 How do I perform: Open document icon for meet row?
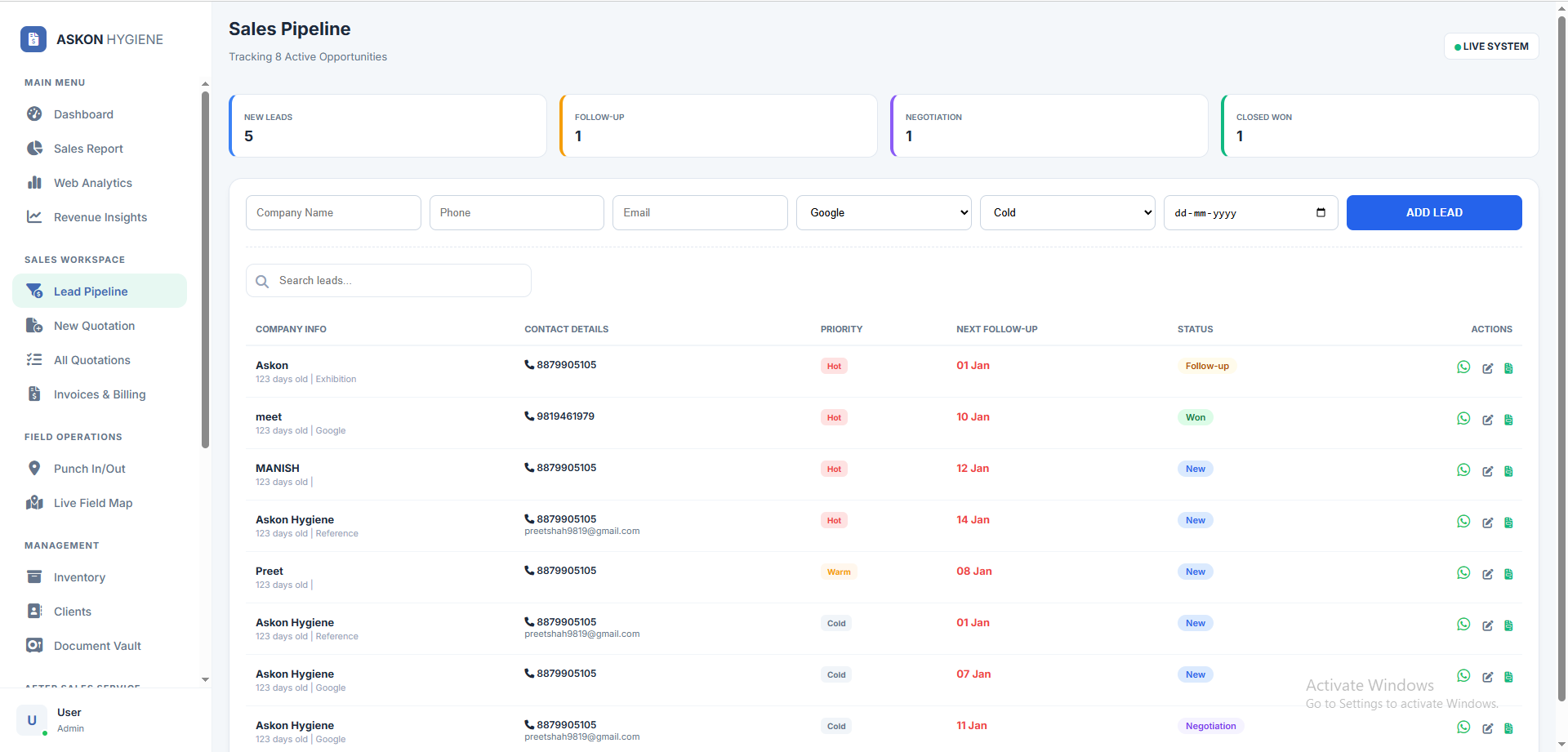coord(1508,420)
